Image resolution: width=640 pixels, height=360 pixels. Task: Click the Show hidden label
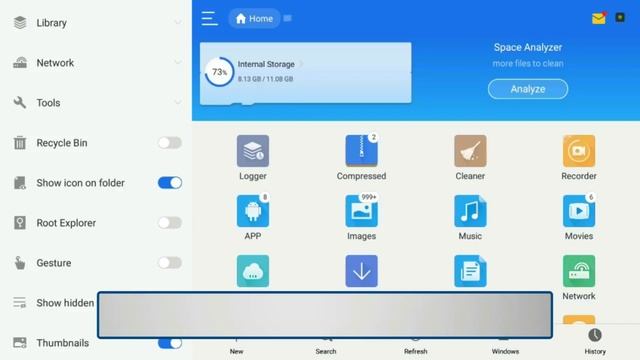[65, 303]
